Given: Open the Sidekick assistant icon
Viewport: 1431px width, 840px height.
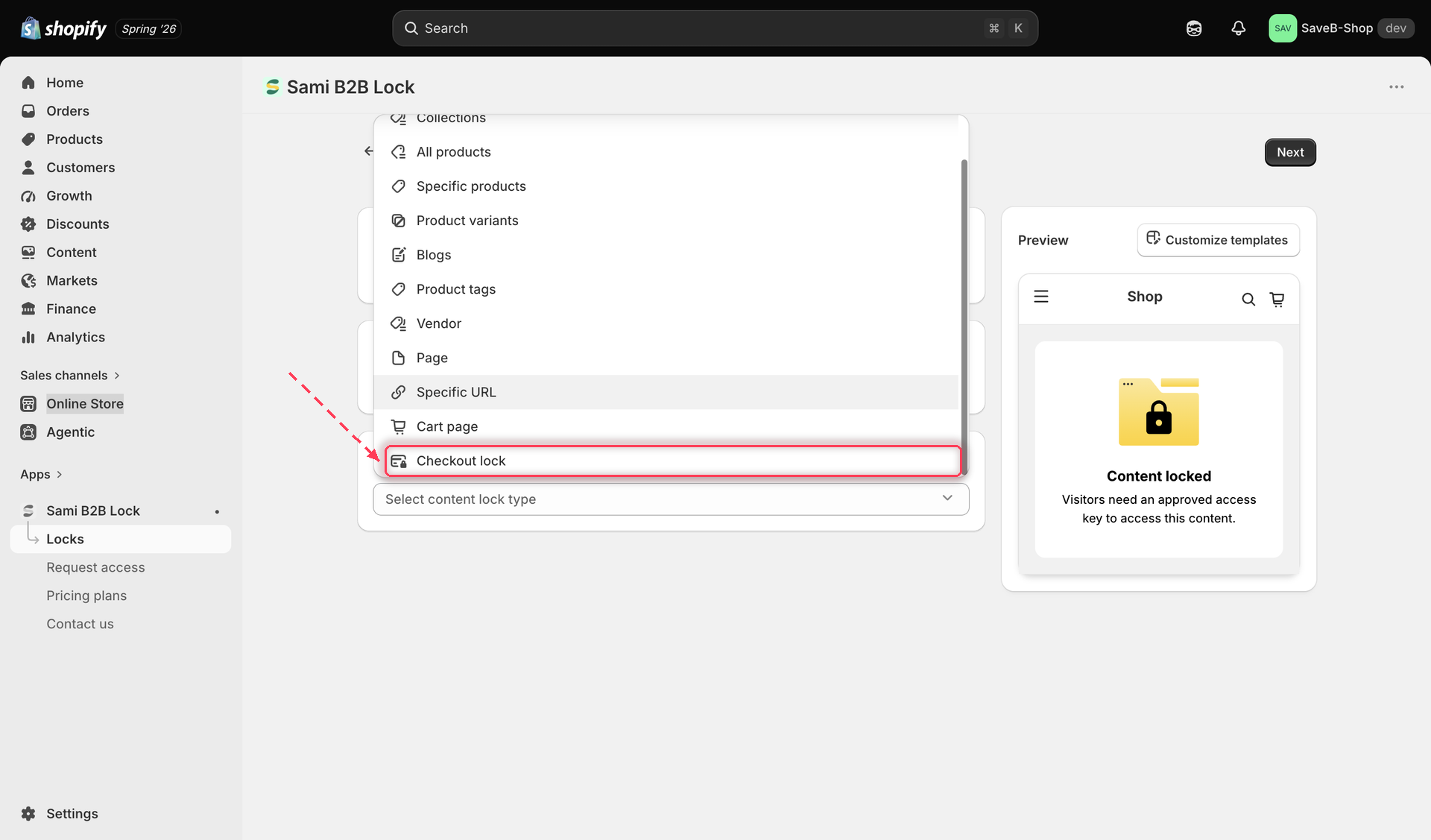Looking at the screenshot, I should point(1194,28).
